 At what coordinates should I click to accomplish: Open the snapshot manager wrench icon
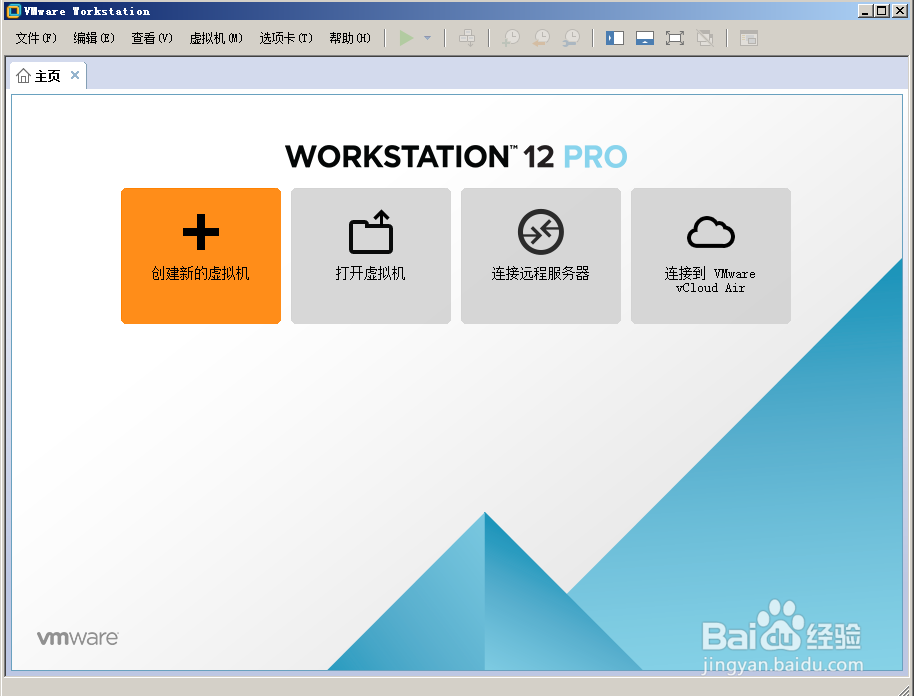pyautogui.click(x=571, y=38)
